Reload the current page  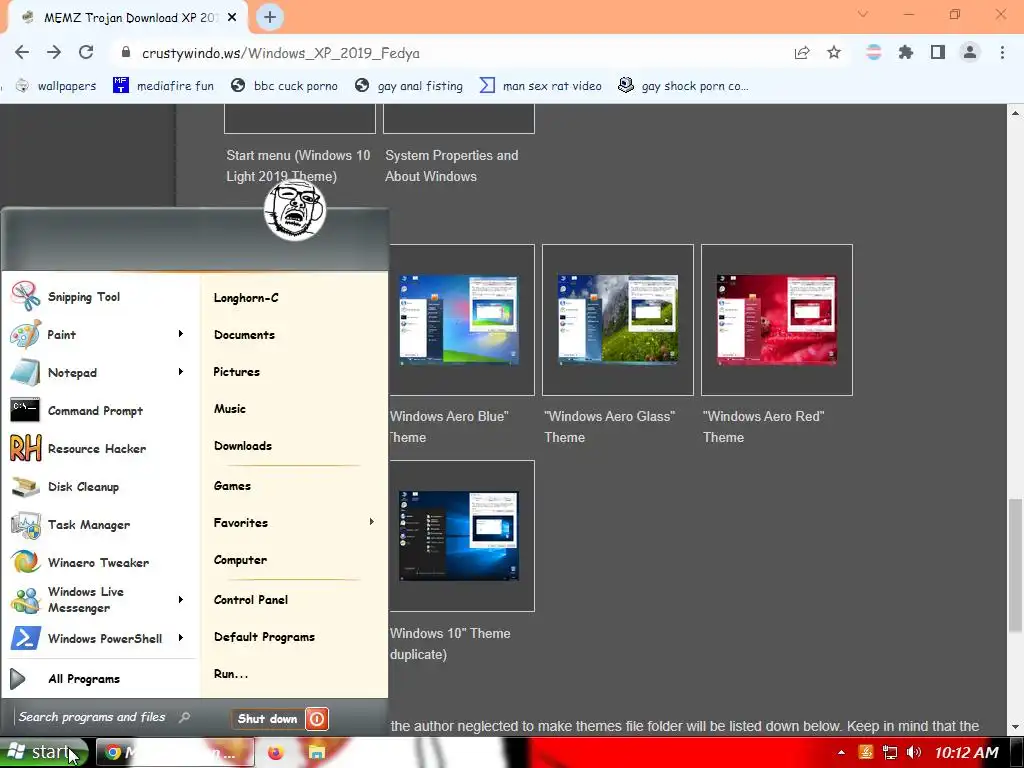point(86,52)
